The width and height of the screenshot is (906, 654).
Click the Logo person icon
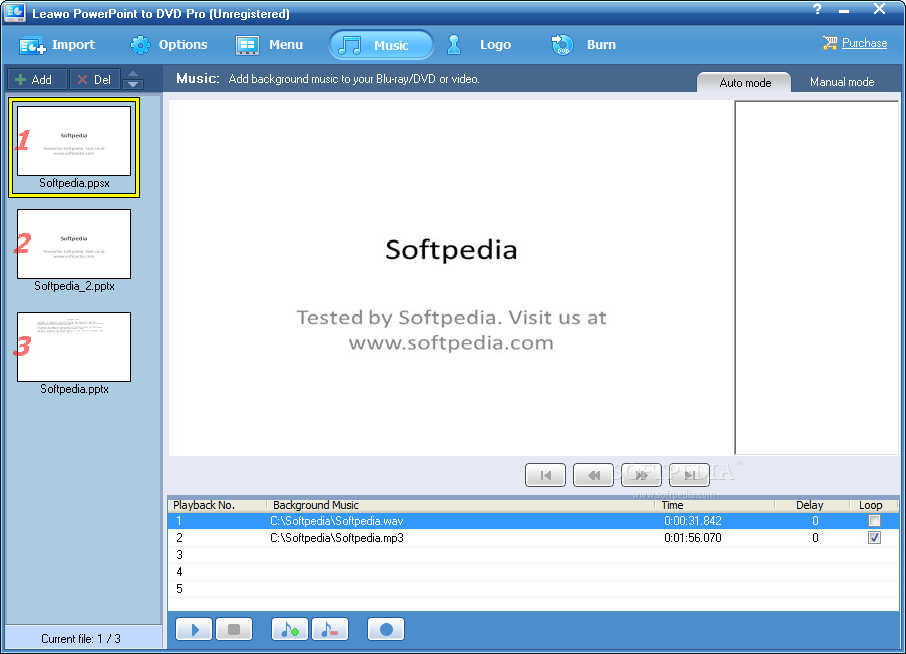(454, 44)
